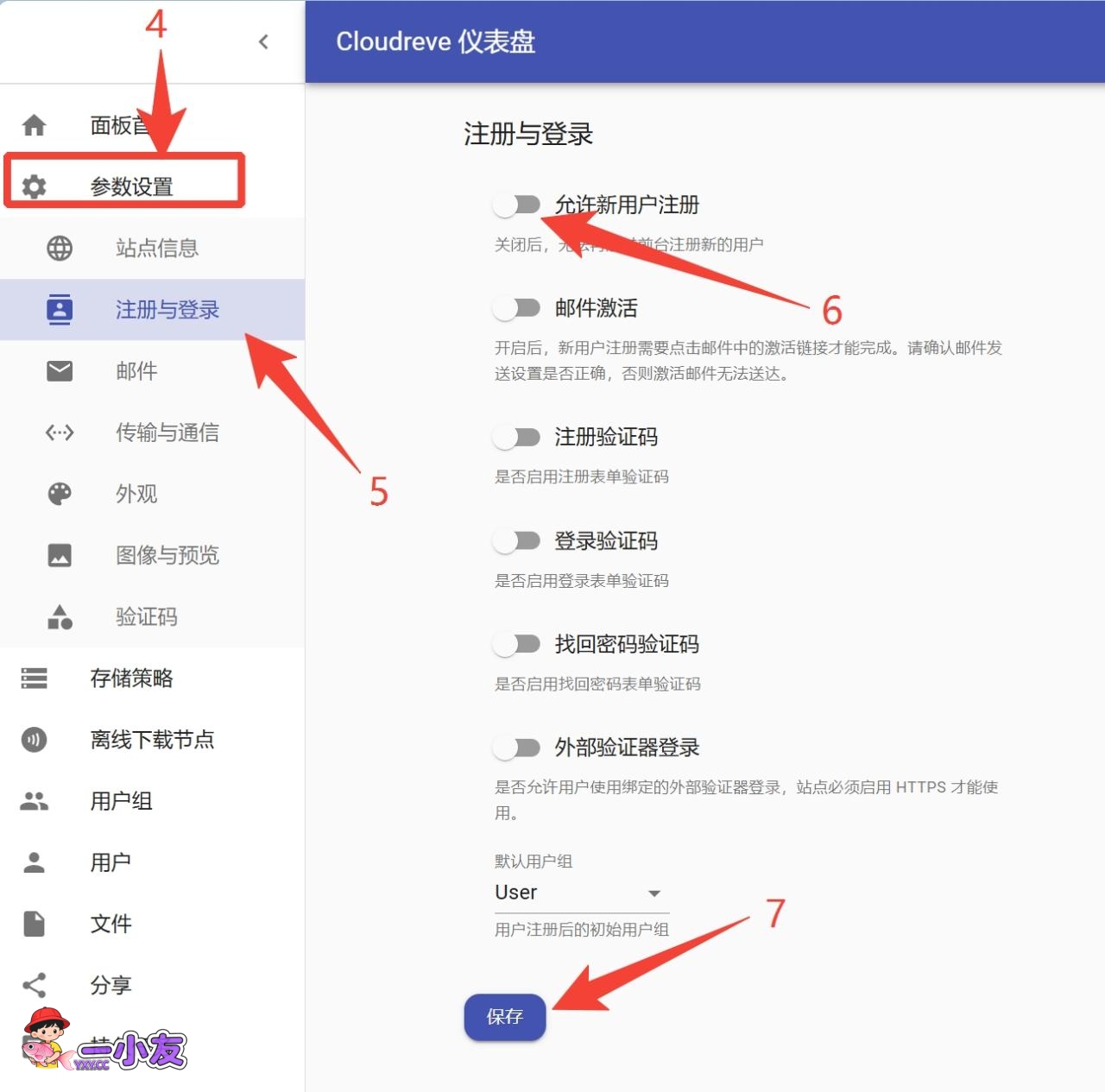Collapse the sidebar with the chevron arrow
1105x1092 pixels.
(263, 41)
